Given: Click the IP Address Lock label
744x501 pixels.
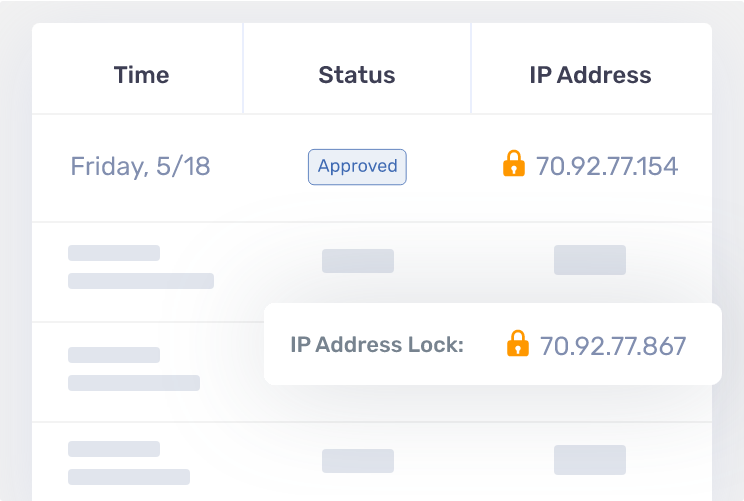Looking at the screenshot, I should click(377, 345).
